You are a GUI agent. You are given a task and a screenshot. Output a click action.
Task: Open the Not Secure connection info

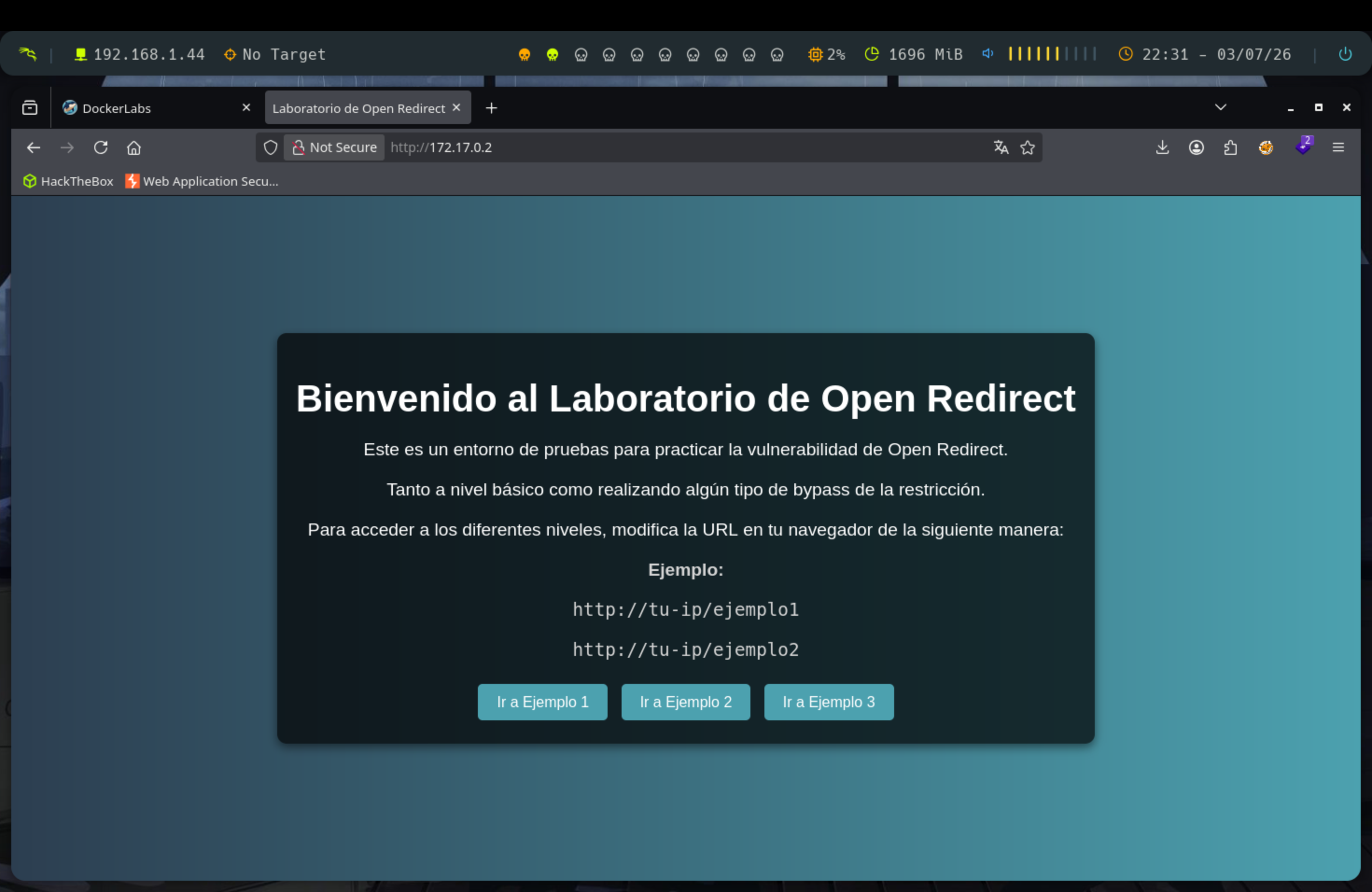click(x=334, y=147)
